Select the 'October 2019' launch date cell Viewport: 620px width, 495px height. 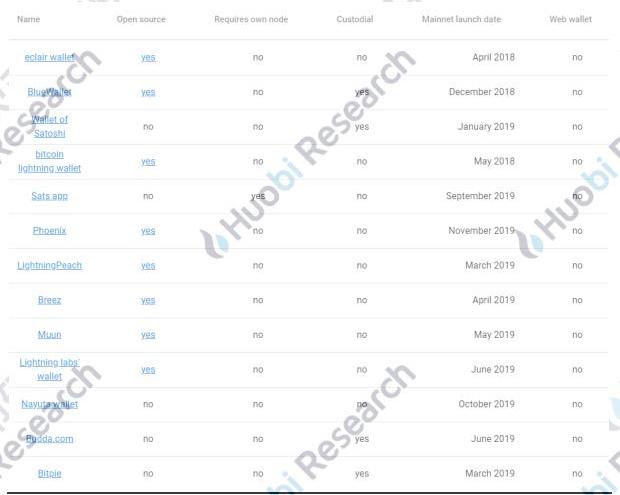(486, 404)
